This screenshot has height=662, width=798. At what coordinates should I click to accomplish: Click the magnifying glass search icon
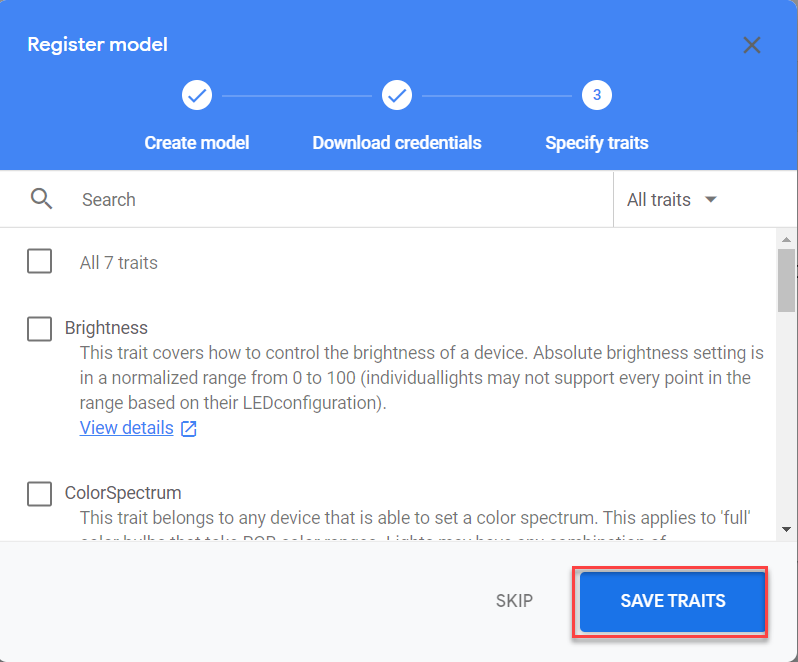41,199
